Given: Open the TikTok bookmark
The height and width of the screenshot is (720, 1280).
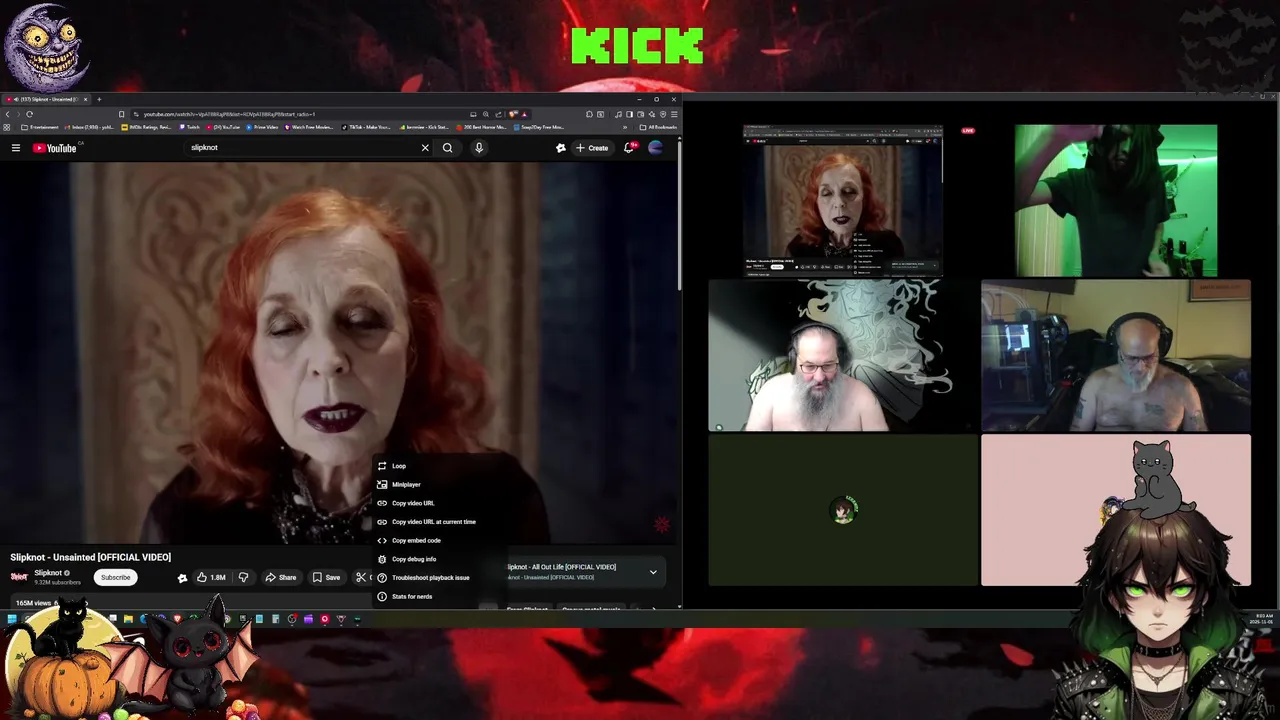Looking at the screenshot, I should (366, 127).
